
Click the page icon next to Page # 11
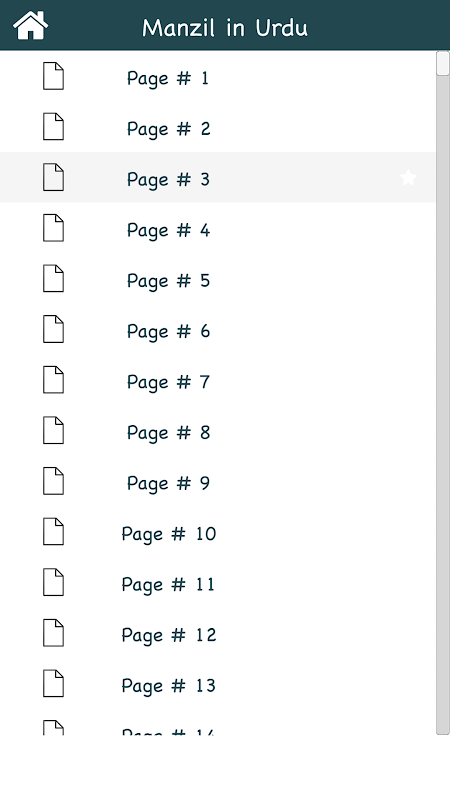click(53, 582)
